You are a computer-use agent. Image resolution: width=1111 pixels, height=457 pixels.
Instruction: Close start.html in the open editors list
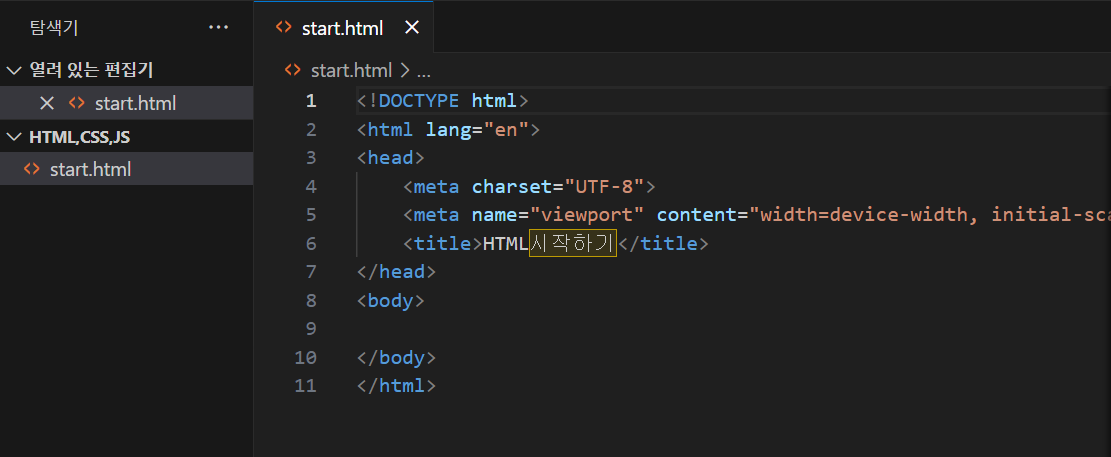(47, 103)
